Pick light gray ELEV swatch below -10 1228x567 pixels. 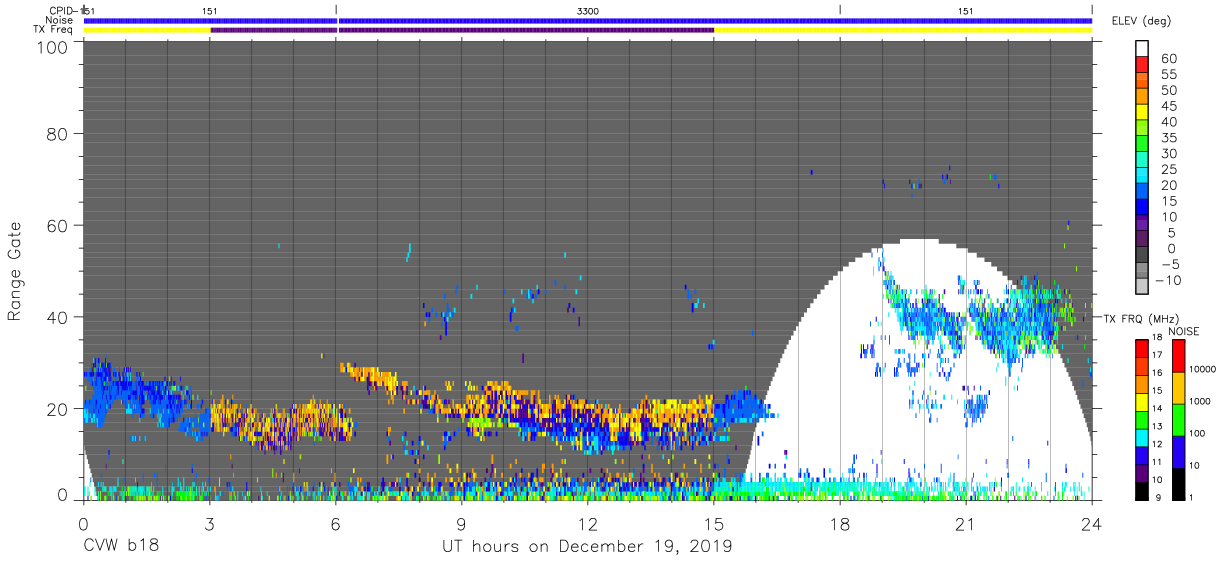click(x=1142, y=286)
